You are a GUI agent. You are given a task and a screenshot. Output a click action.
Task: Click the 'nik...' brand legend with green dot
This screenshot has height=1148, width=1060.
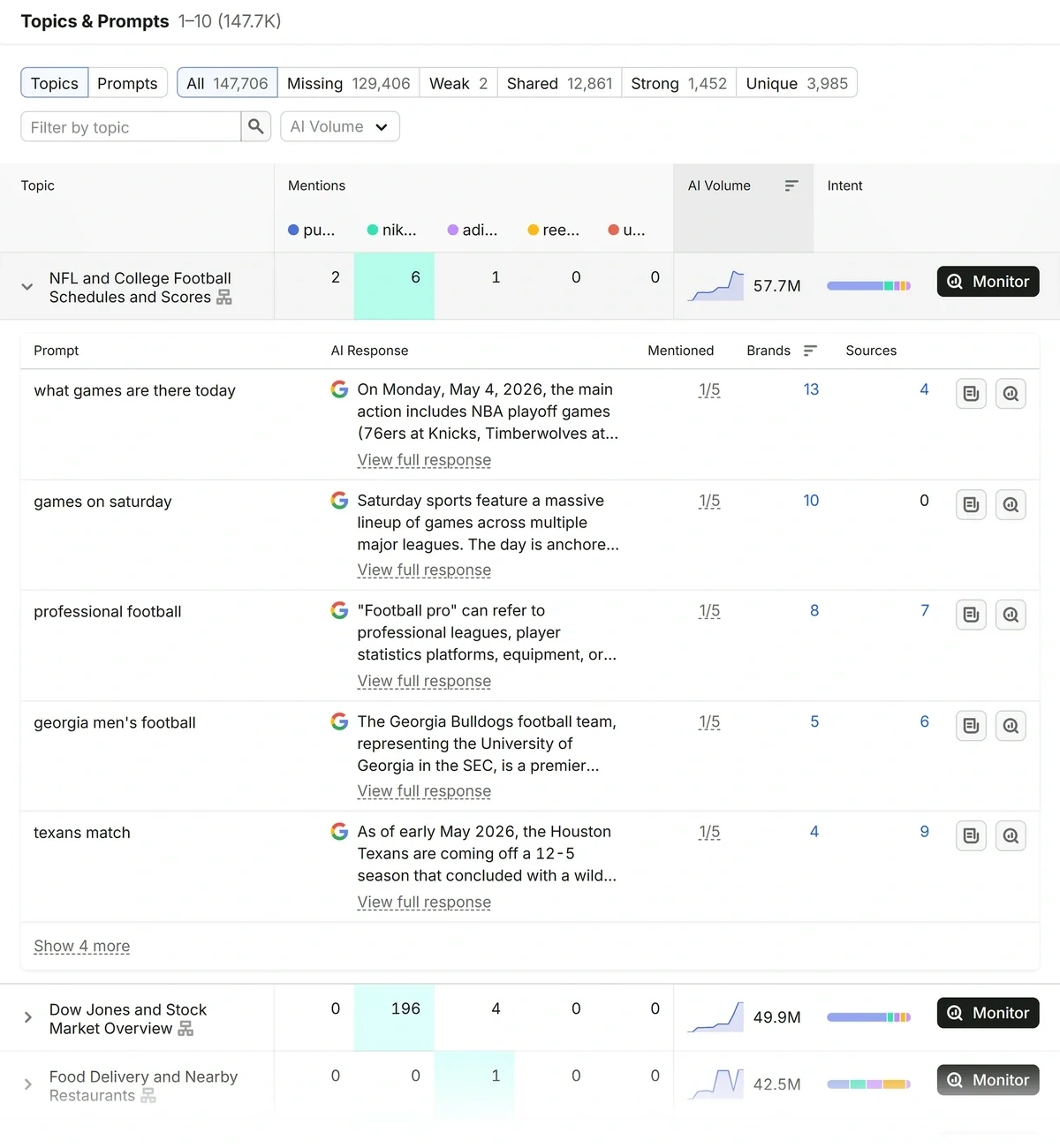(392, 230)
